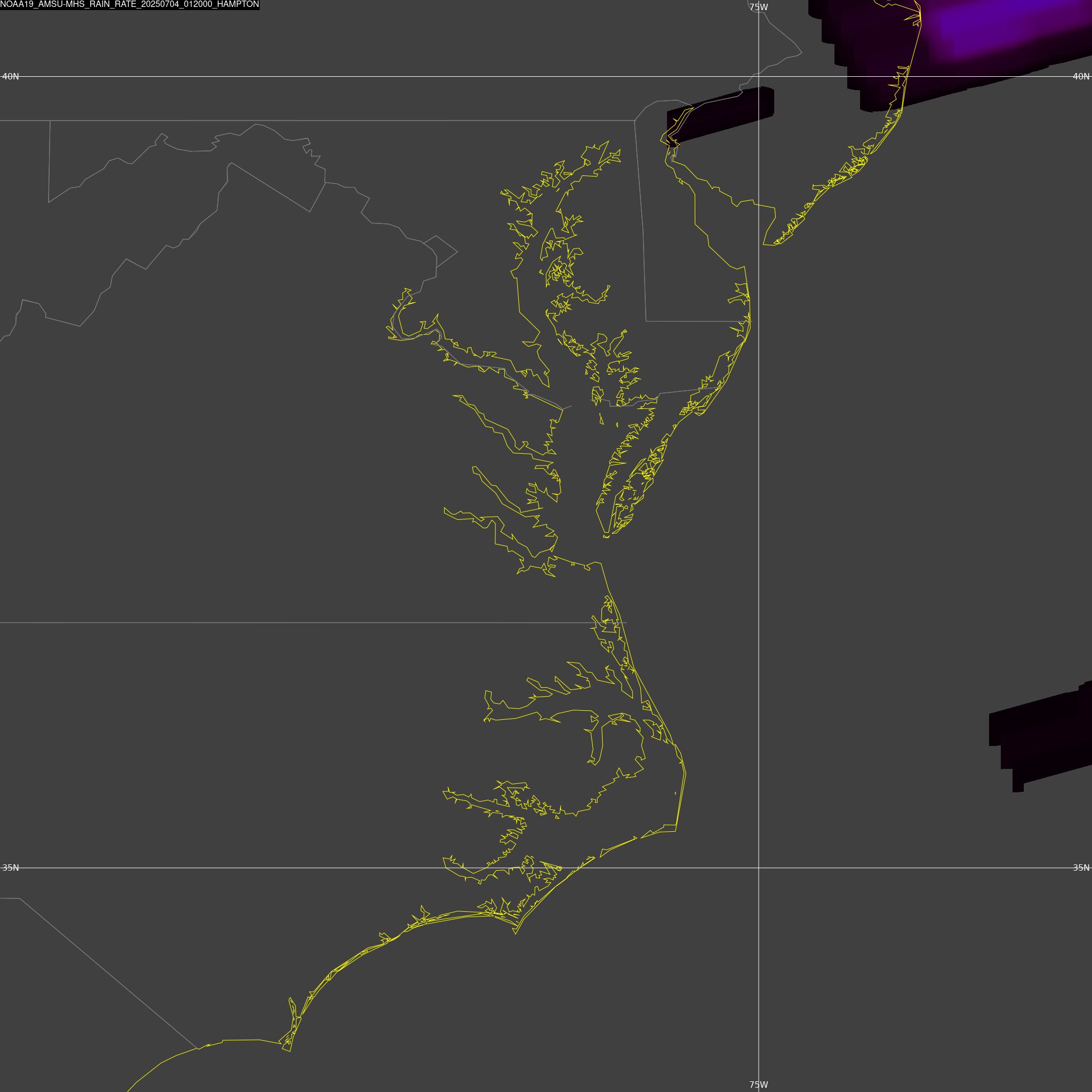The width and height of the screenshot is (1092, 1092).
Task: Click the top 75W longitude label
Action: tap(759, 7)
